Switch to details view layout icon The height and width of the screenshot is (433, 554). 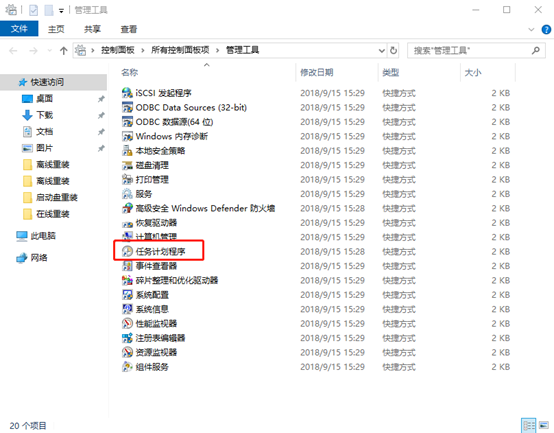[529, 426]
